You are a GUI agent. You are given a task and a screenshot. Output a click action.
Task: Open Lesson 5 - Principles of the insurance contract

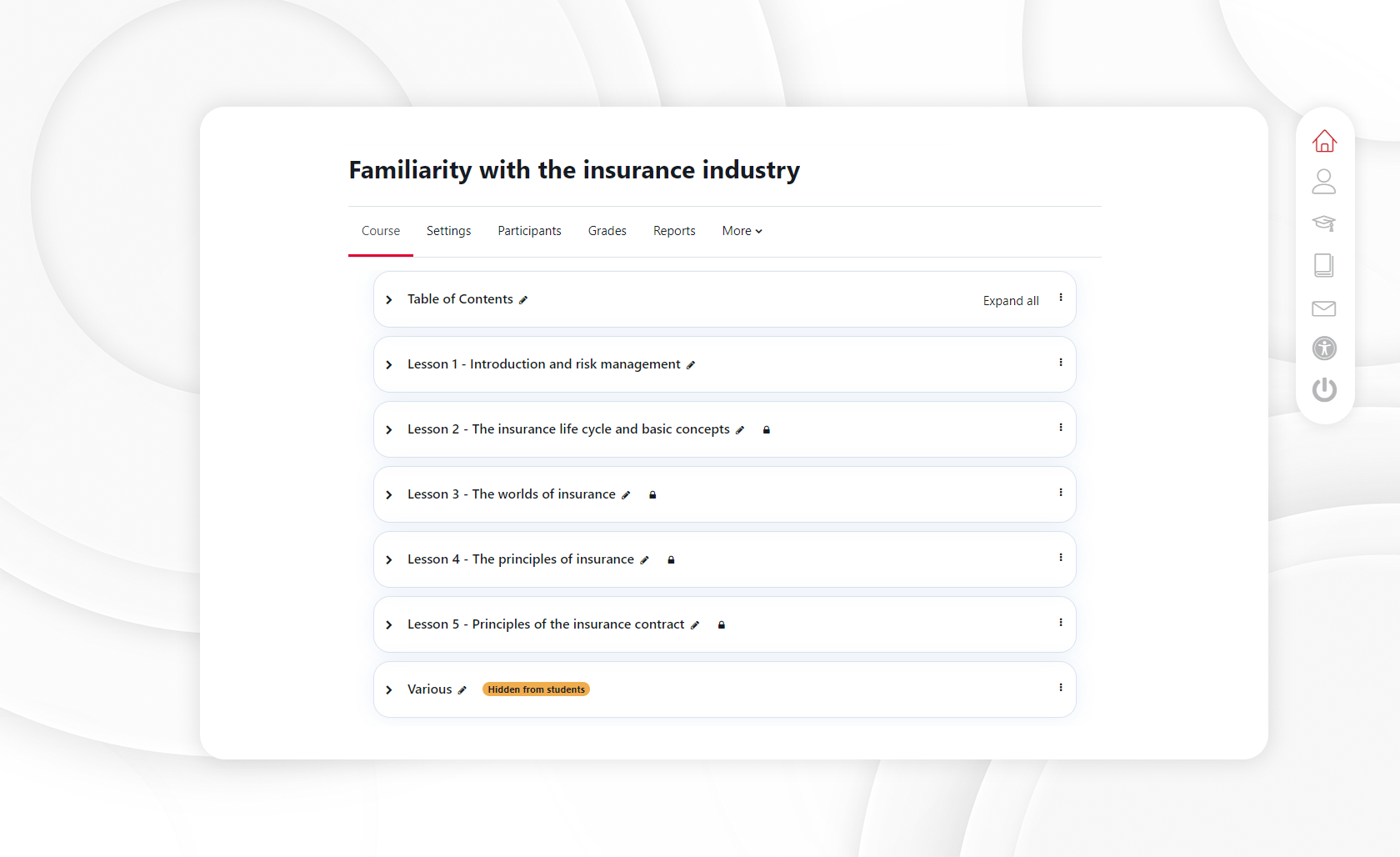click(x=546, y=624)
